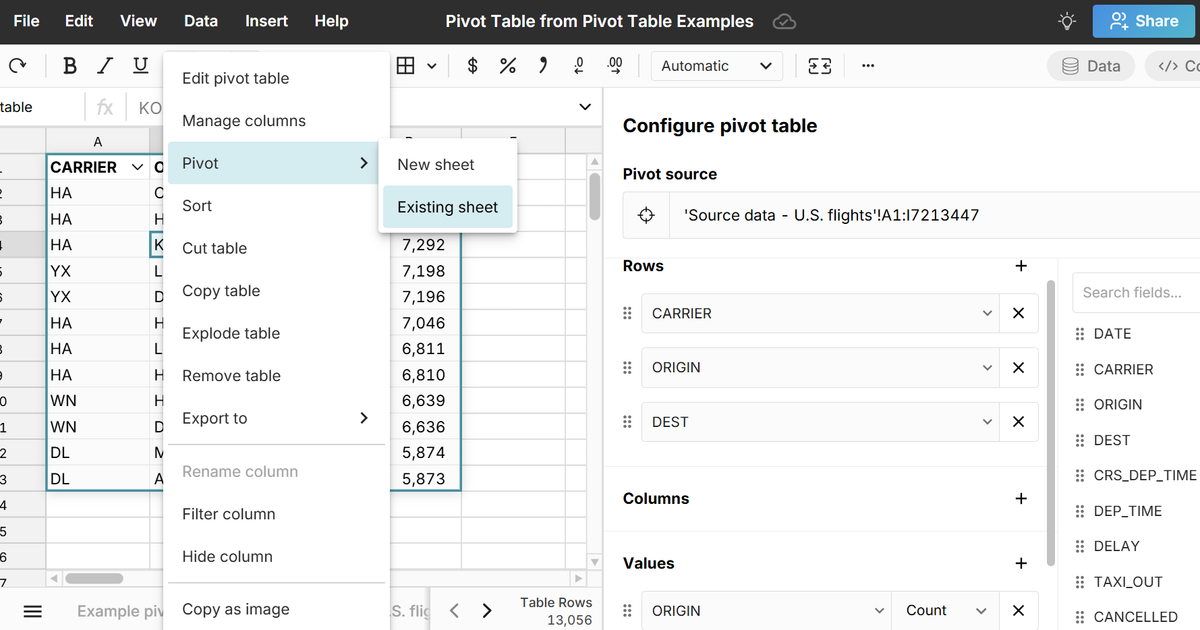The image size is (1200, 630).
Task: Toggle underline formatting
Action: (141, 66)
